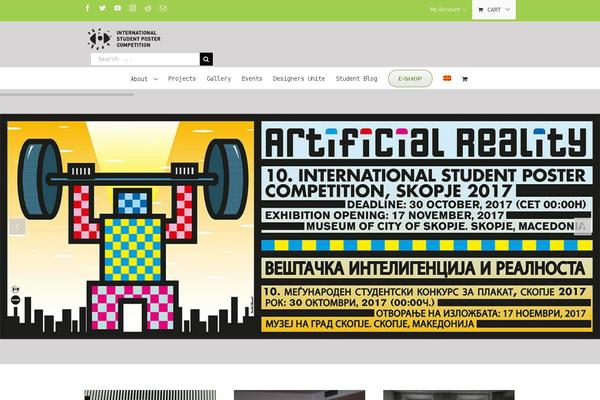The height and width of the screenshot is (400, 600).
Task: Click the magnifier search button
Action: tap(206, 59)
